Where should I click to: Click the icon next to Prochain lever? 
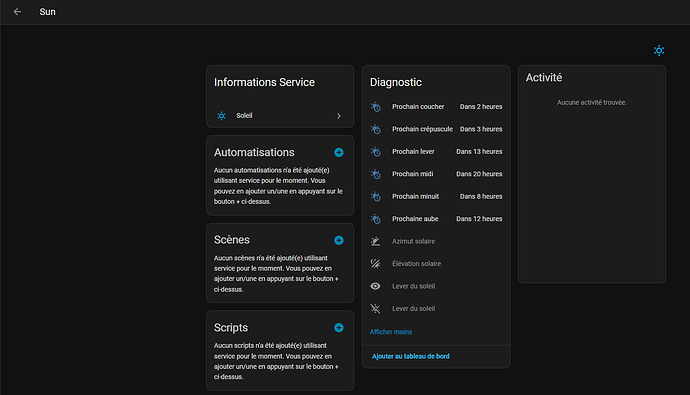point(375,152)
